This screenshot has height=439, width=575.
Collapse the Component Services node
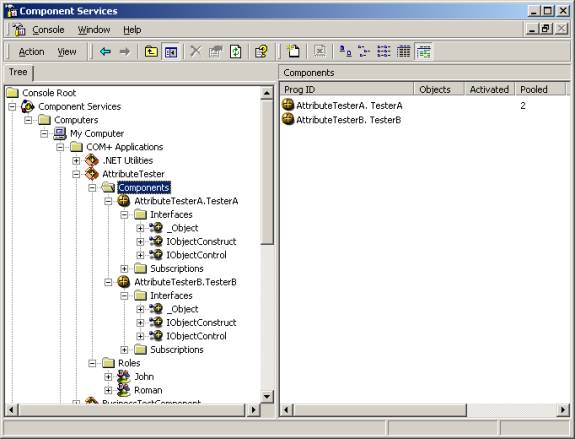pos(12,107)
